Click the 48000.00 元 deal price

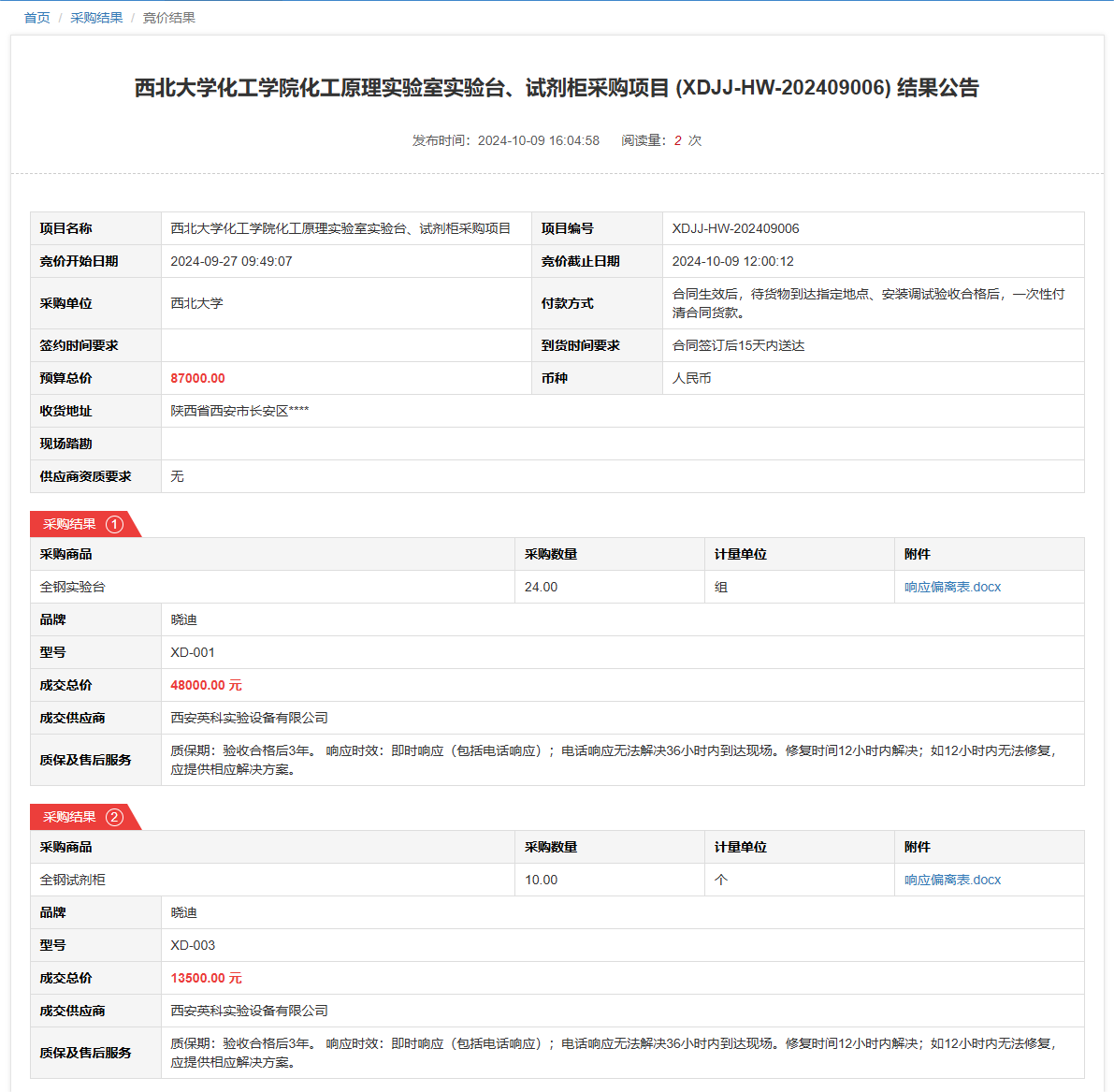[206, 685]
